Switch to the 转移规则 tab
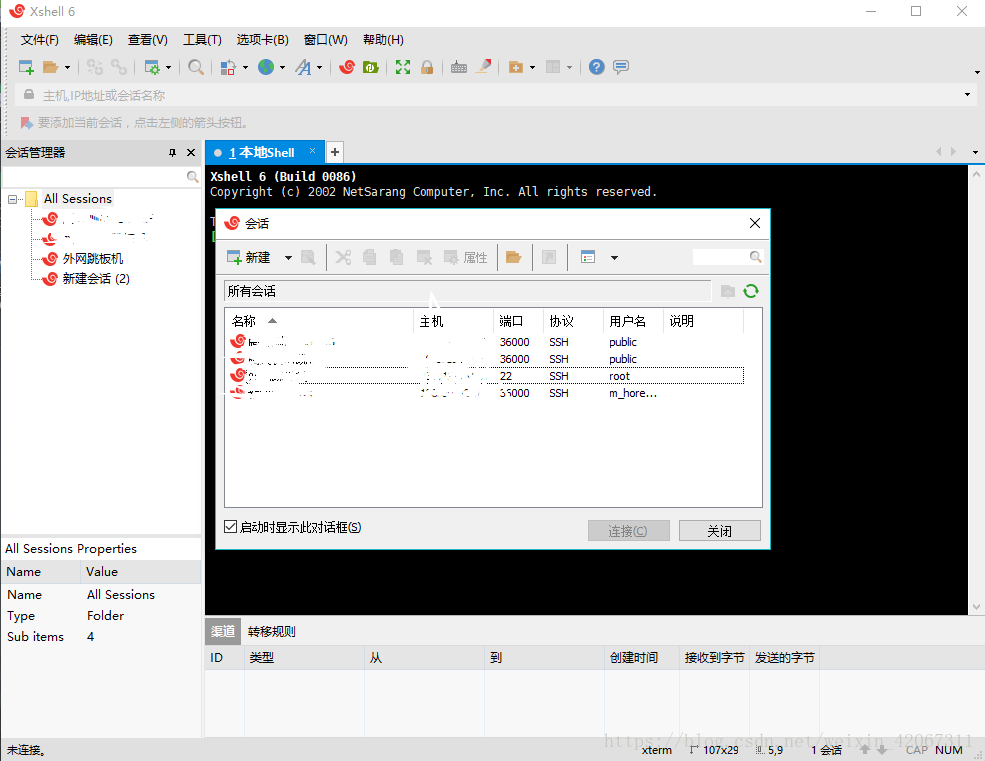 [x=271, y=632]
